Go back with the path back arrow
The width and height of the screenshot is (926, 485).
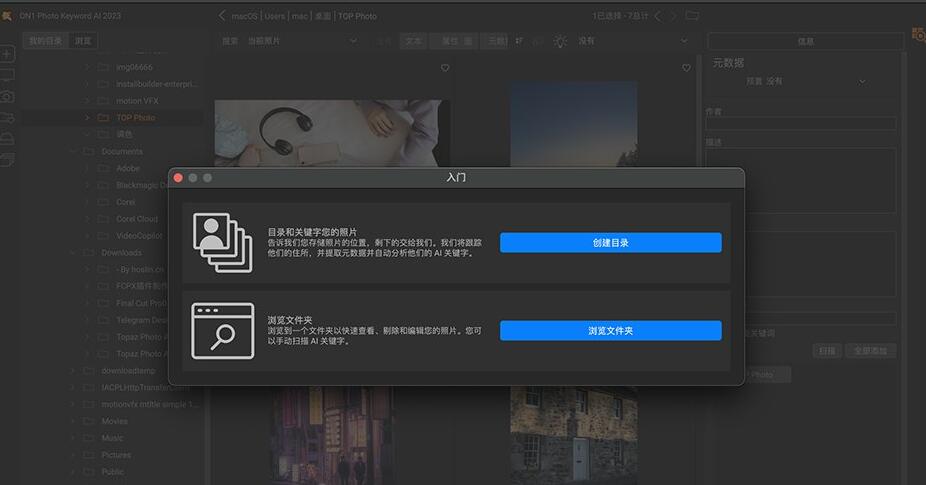click(x=222, y=16)
